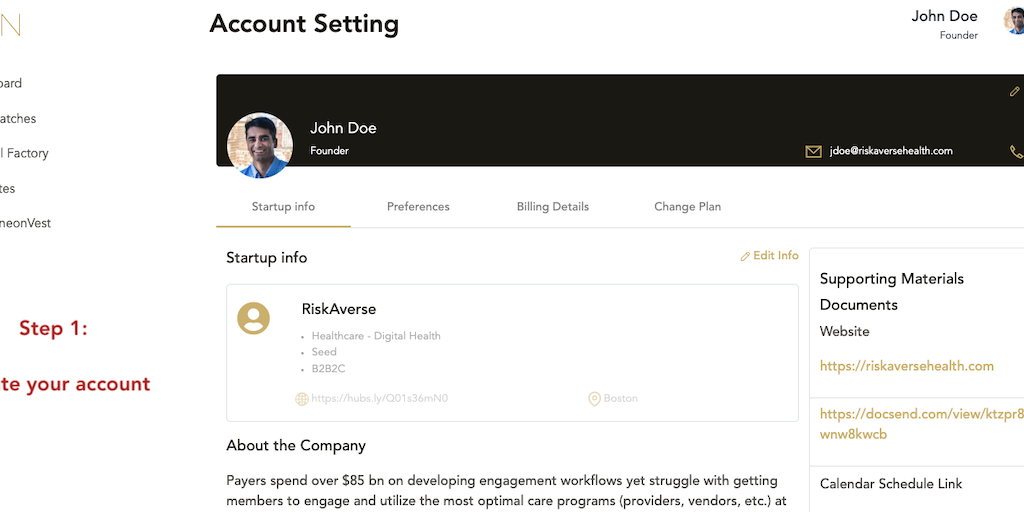The image size is (1024, 512).
Task: Open the Preferences tab
Action: (418, 207)
